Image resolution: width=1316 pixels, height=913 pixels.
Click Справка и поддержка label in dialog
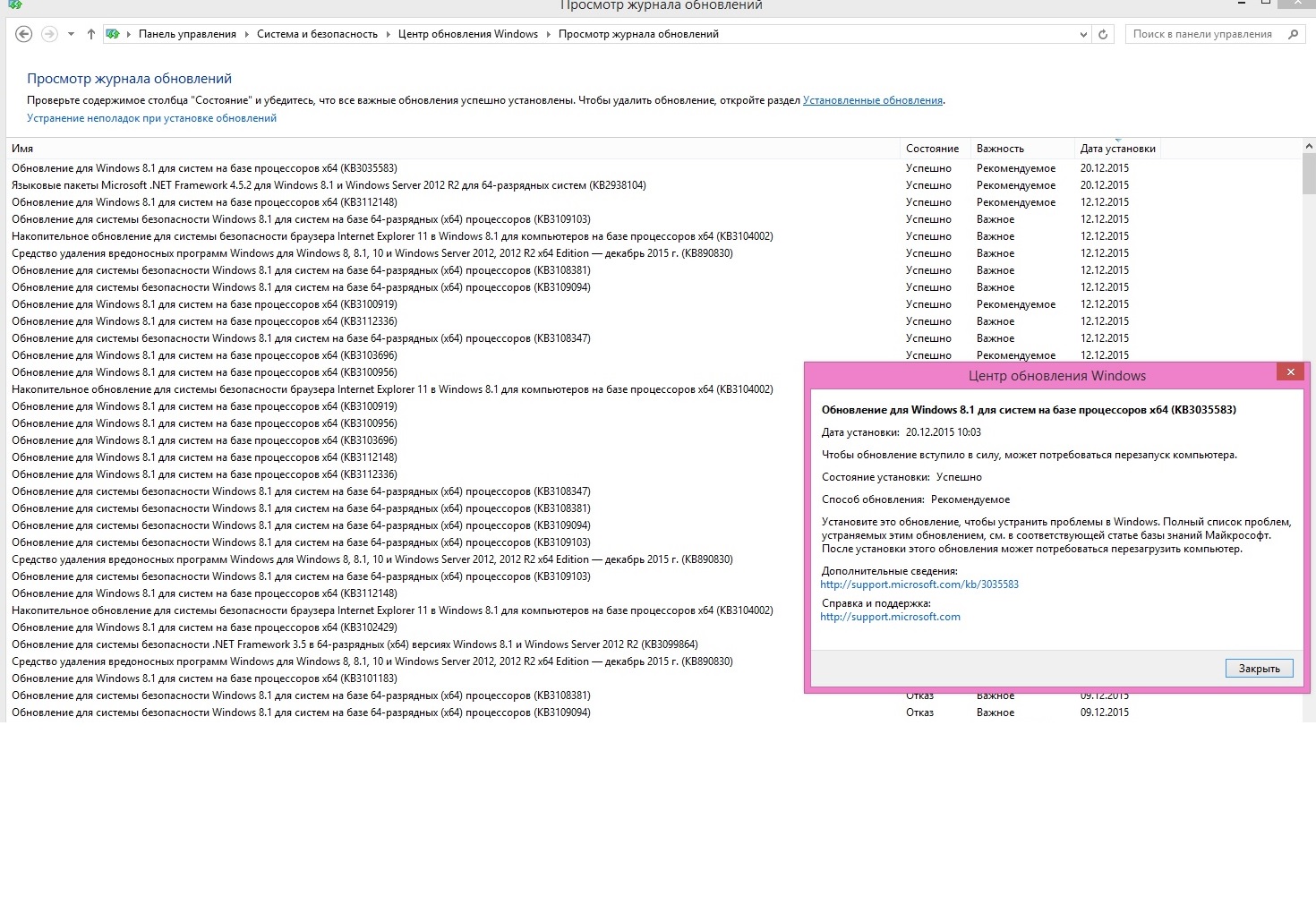pos(876,603)
